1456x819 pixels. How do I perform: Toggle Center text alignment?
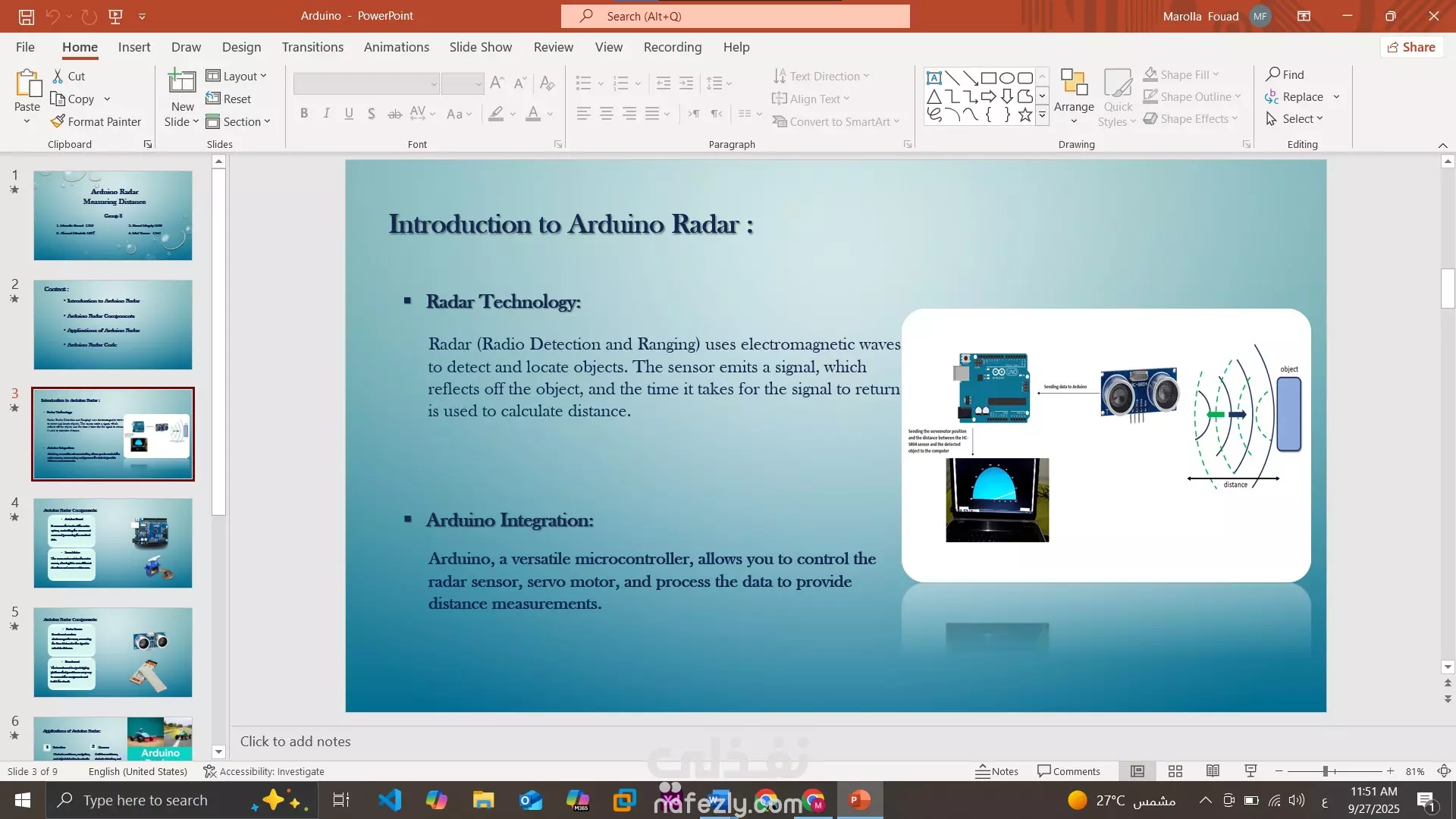607,114
